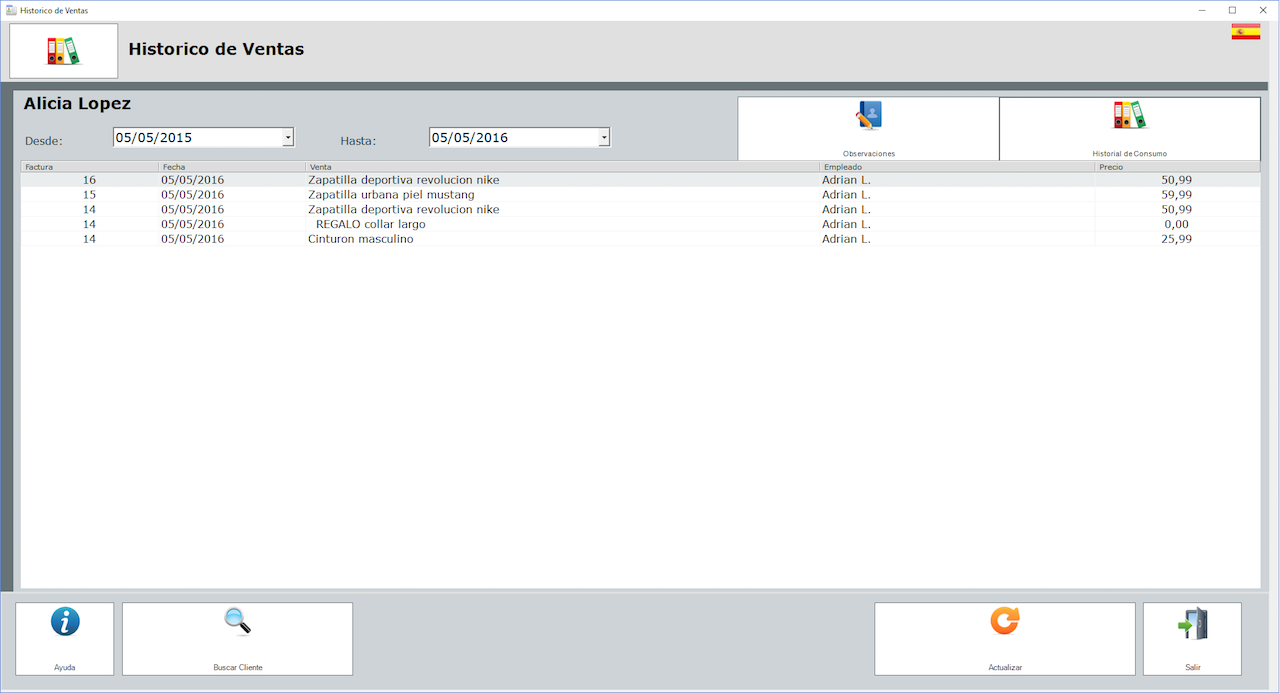Image resolution: width=1280 pixels, height=693 pixels.
Task: Select the Spanish flag language icon
Action: (x=1245, y=32)
